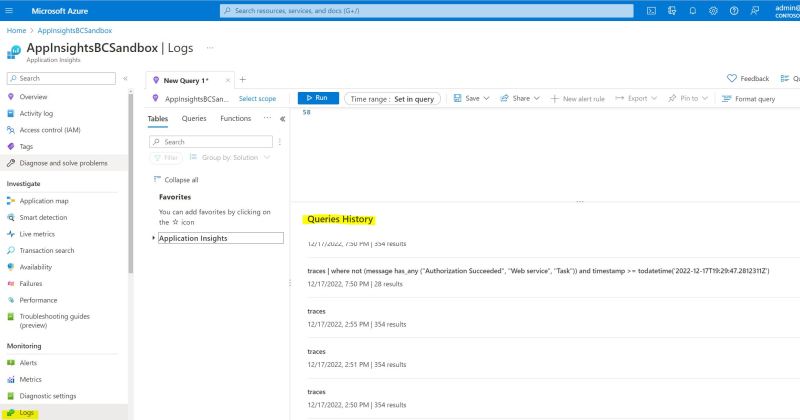Expand the Save dropdown arrow
This screenshot has width=800, height=420.
[486, 98]
